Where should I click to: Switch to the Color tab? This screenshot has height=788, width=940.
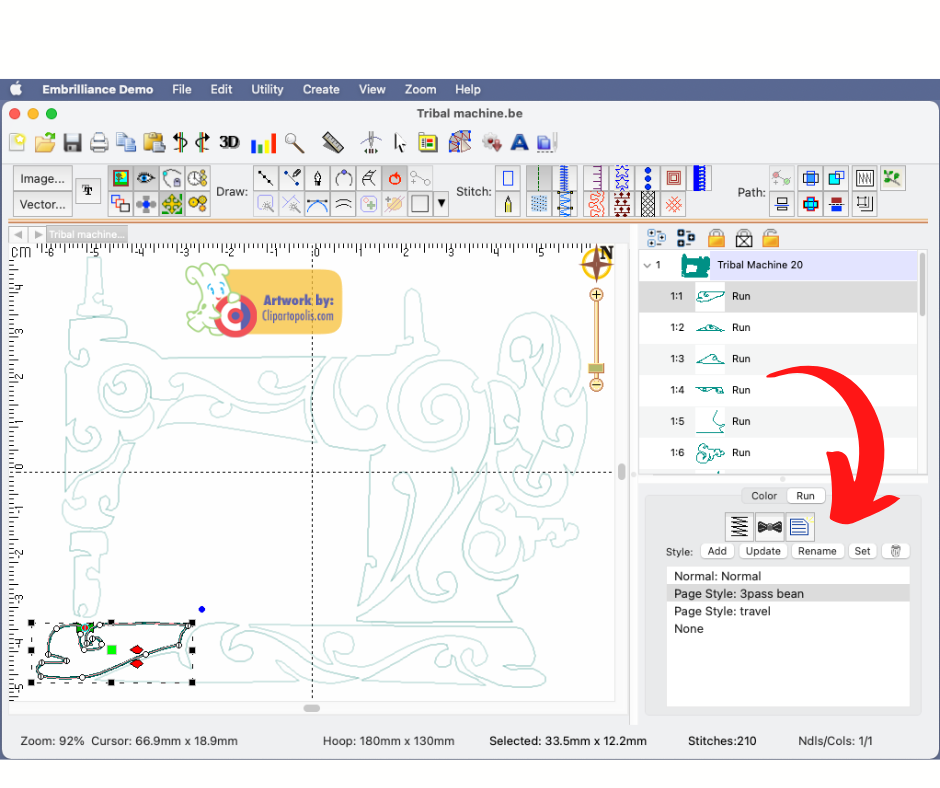click(x=764, y=495)
